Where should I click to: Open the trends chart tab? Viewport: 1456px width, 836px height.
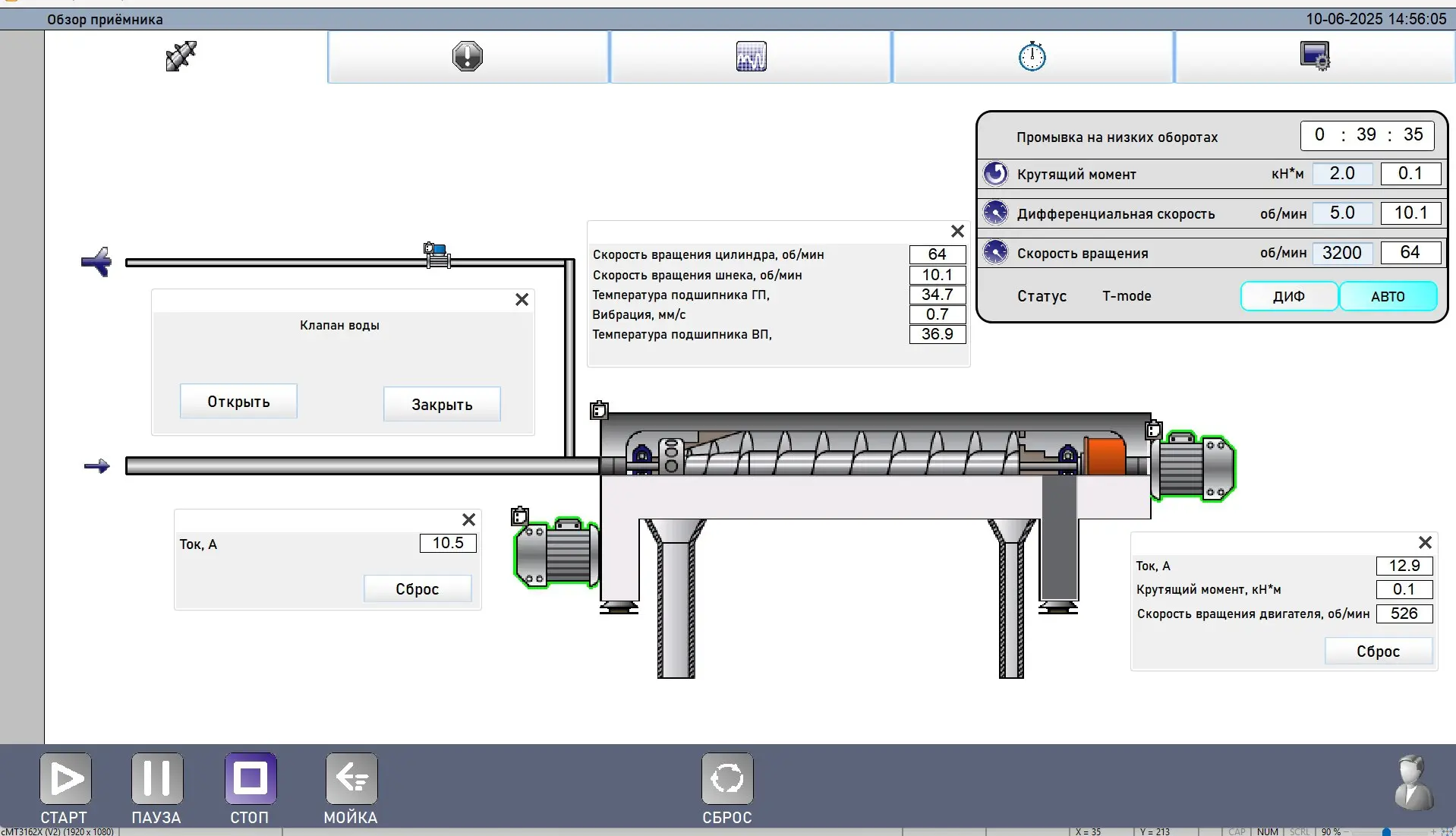point(751,57)
